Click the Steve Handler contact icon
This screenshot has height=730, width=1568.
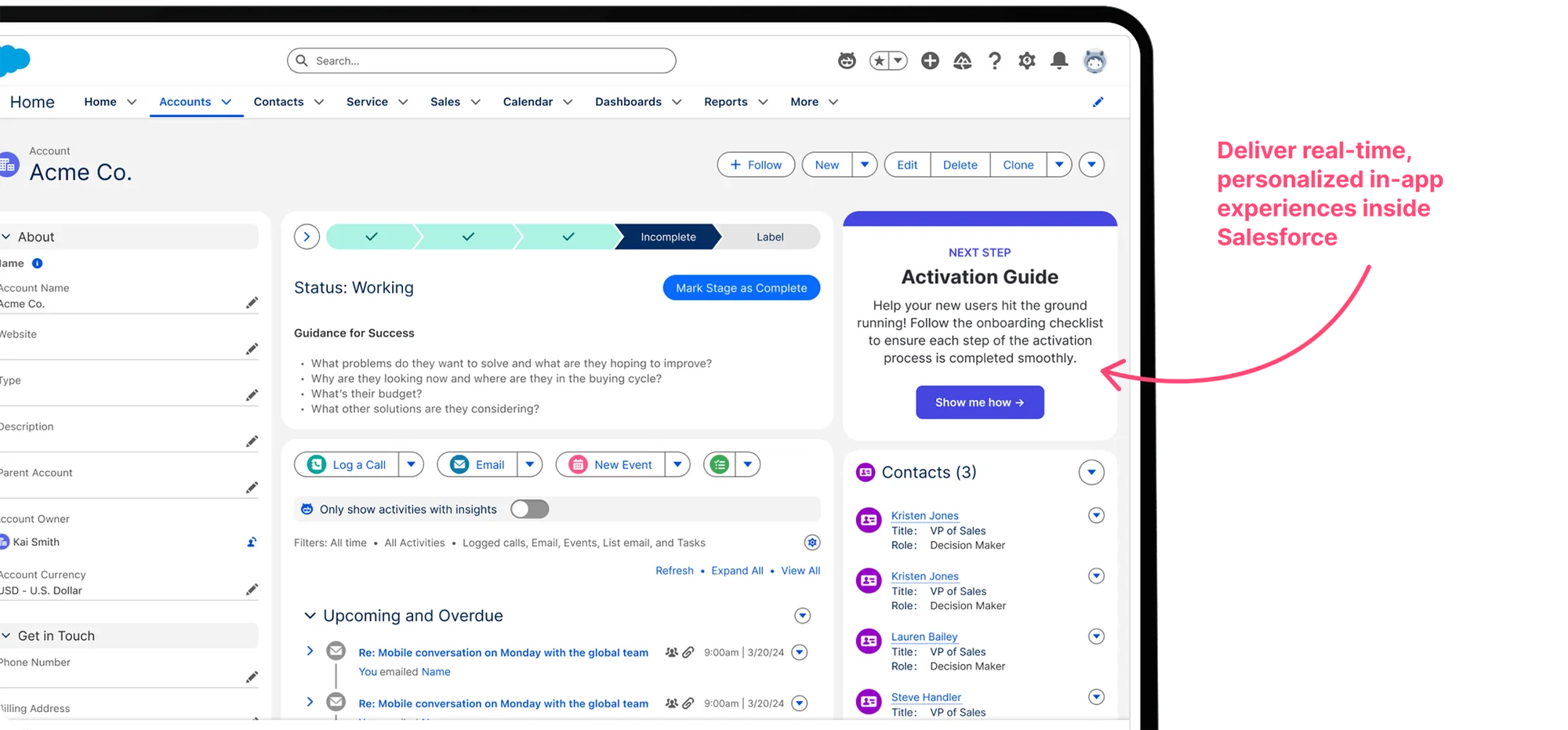(x=869, y=701)
